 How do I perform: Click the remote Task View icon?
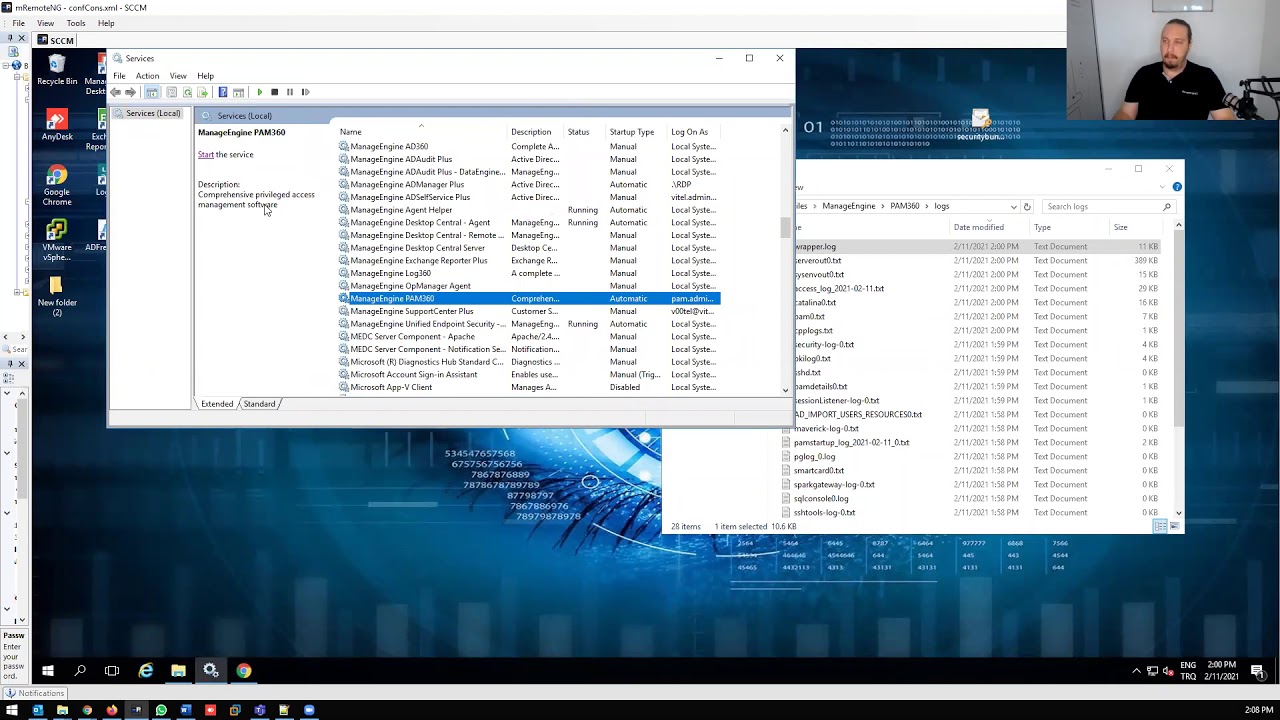[x=112, y=671]
